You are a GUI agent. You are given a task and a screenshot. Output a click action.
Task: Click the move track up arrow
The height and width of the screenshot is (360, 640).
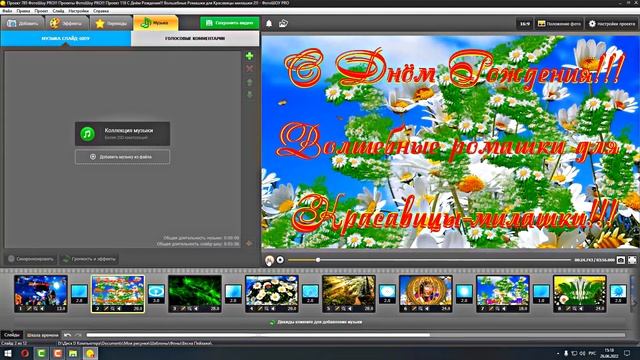[249, 82]
